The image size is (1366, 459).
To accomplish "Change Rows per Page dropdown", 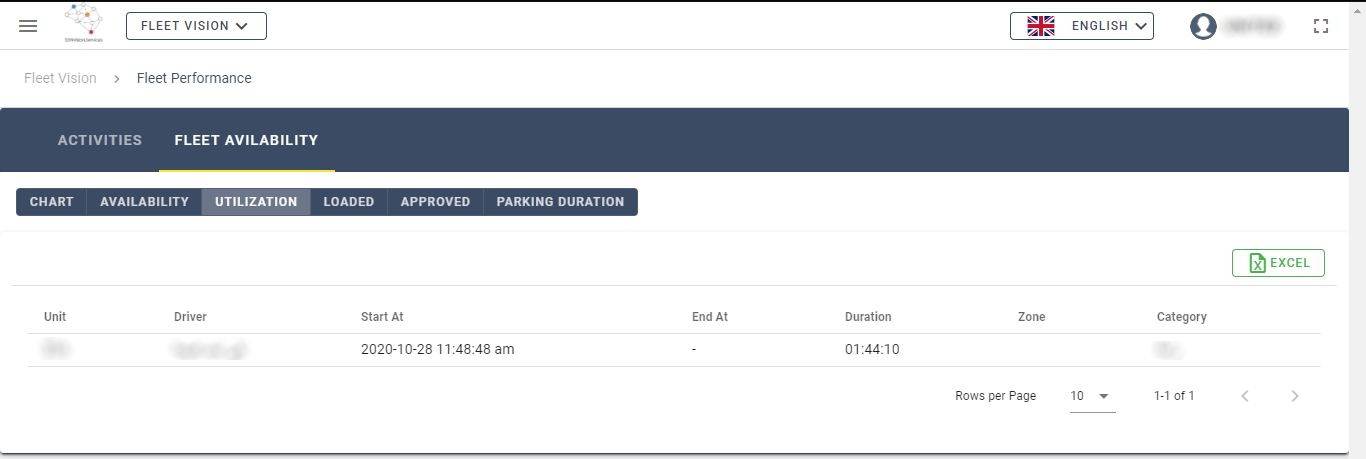I will pyautogui.click(x=1091, y=396).
